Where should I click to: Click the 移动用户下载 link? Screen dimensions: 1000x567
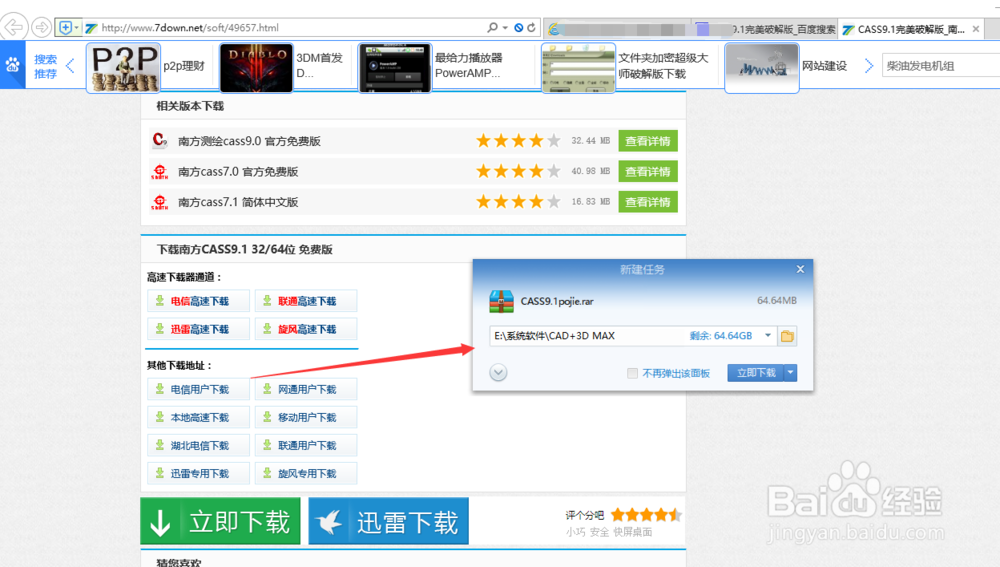tap(306, 417)
